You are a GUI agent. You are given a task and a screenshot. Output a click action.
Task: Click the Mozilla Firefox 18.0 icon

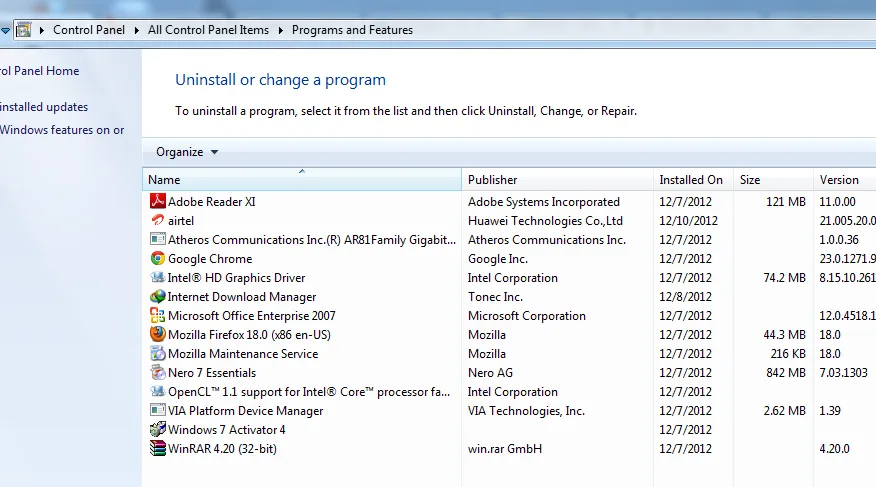(x=158, y=334)
